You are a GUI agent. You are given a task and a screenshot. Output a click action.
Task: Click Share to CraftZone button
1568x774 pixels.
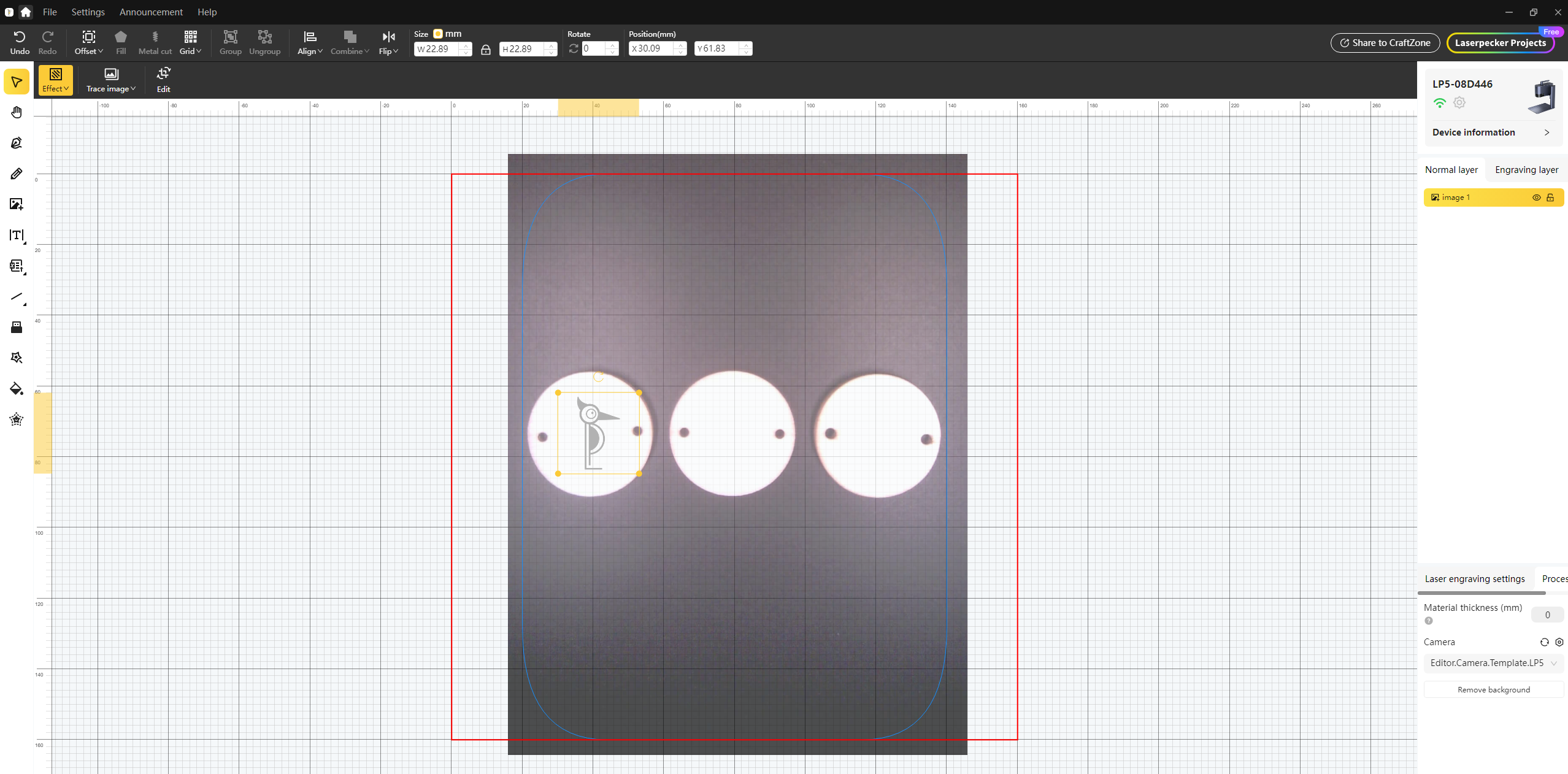pos(1385,43)
